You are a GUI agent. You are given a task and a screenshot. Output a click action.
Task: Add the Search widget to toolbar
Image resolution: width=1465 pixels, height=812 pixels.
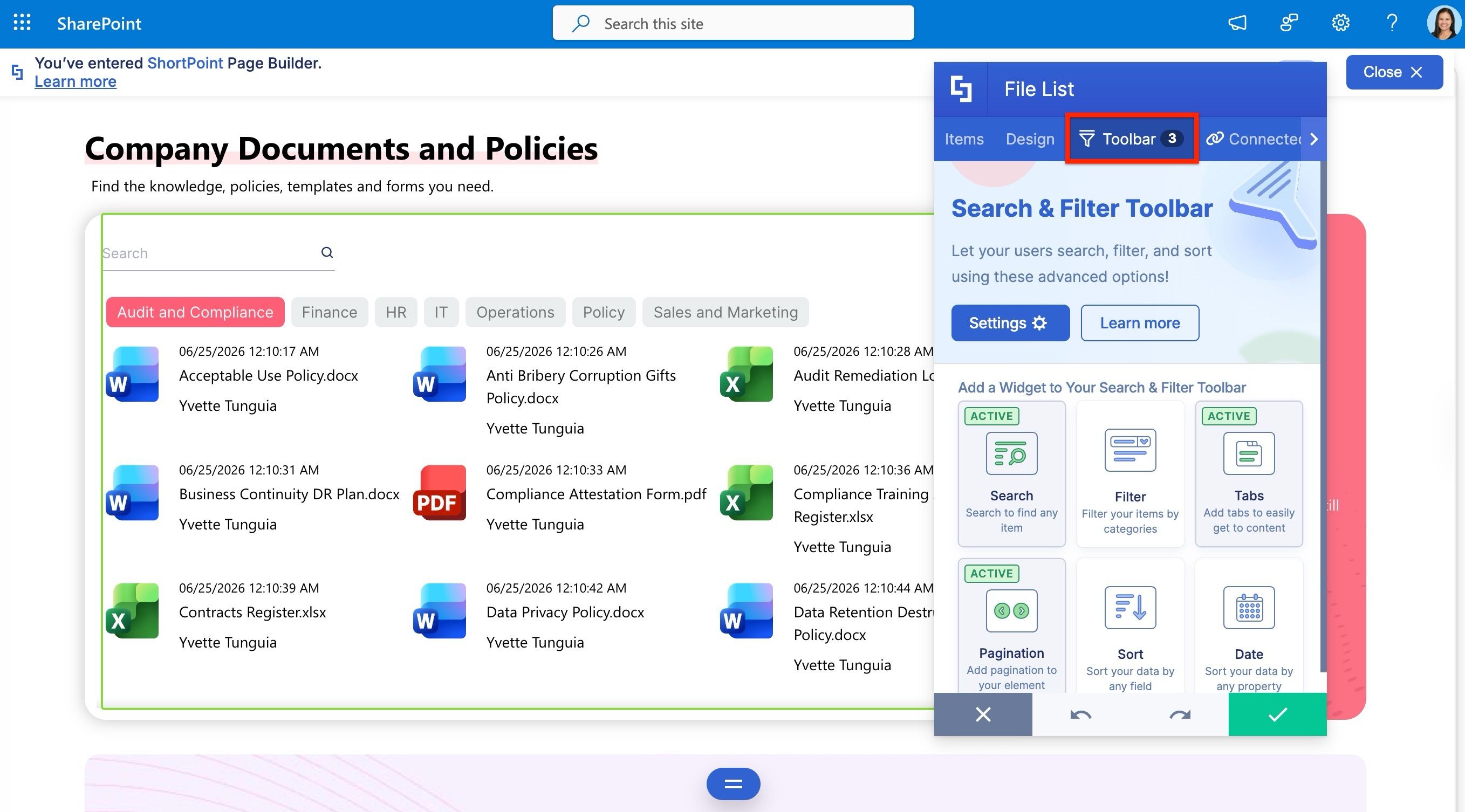tap(1011, 473)
